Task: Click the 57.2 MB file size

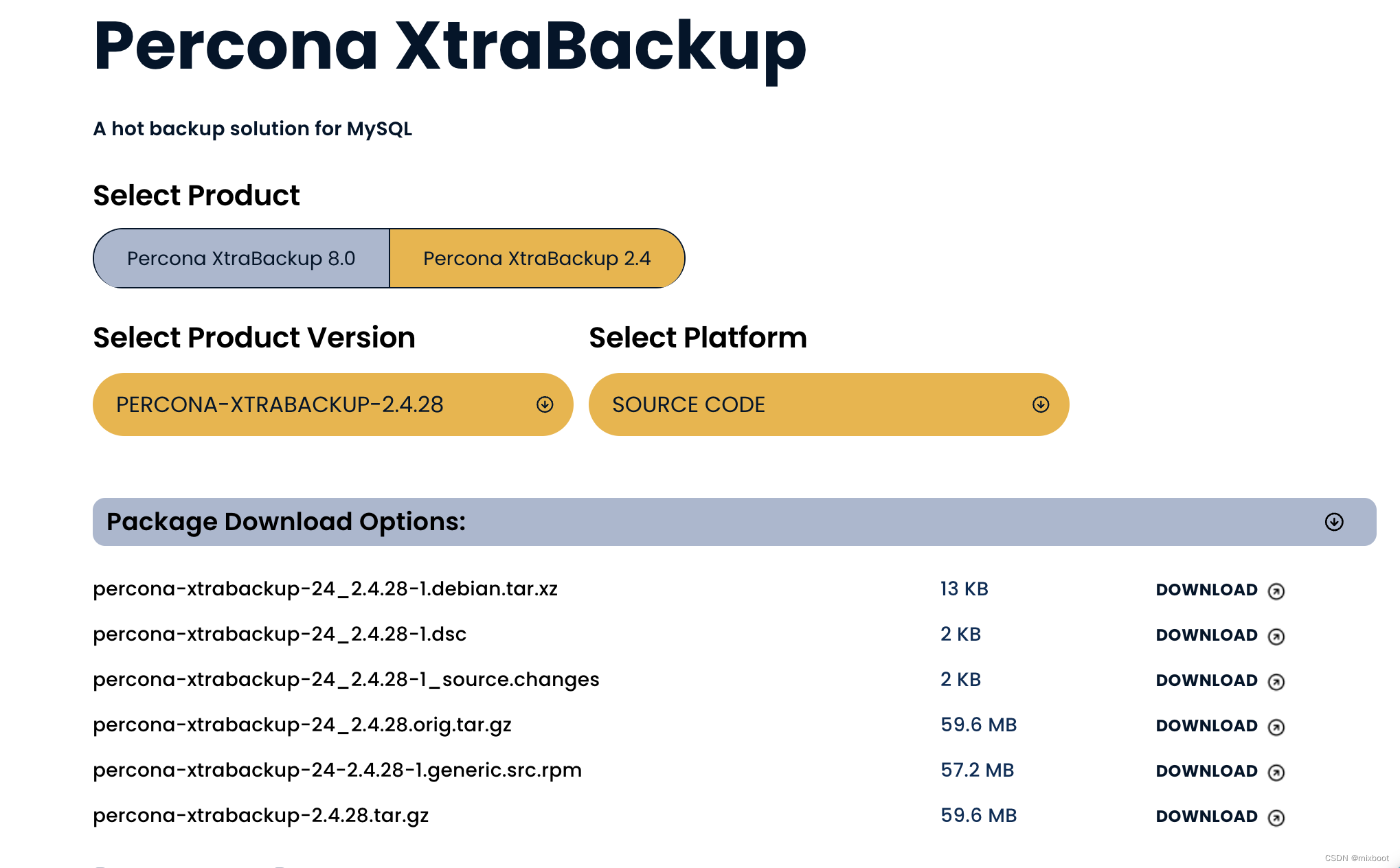Action: [978, 770]
